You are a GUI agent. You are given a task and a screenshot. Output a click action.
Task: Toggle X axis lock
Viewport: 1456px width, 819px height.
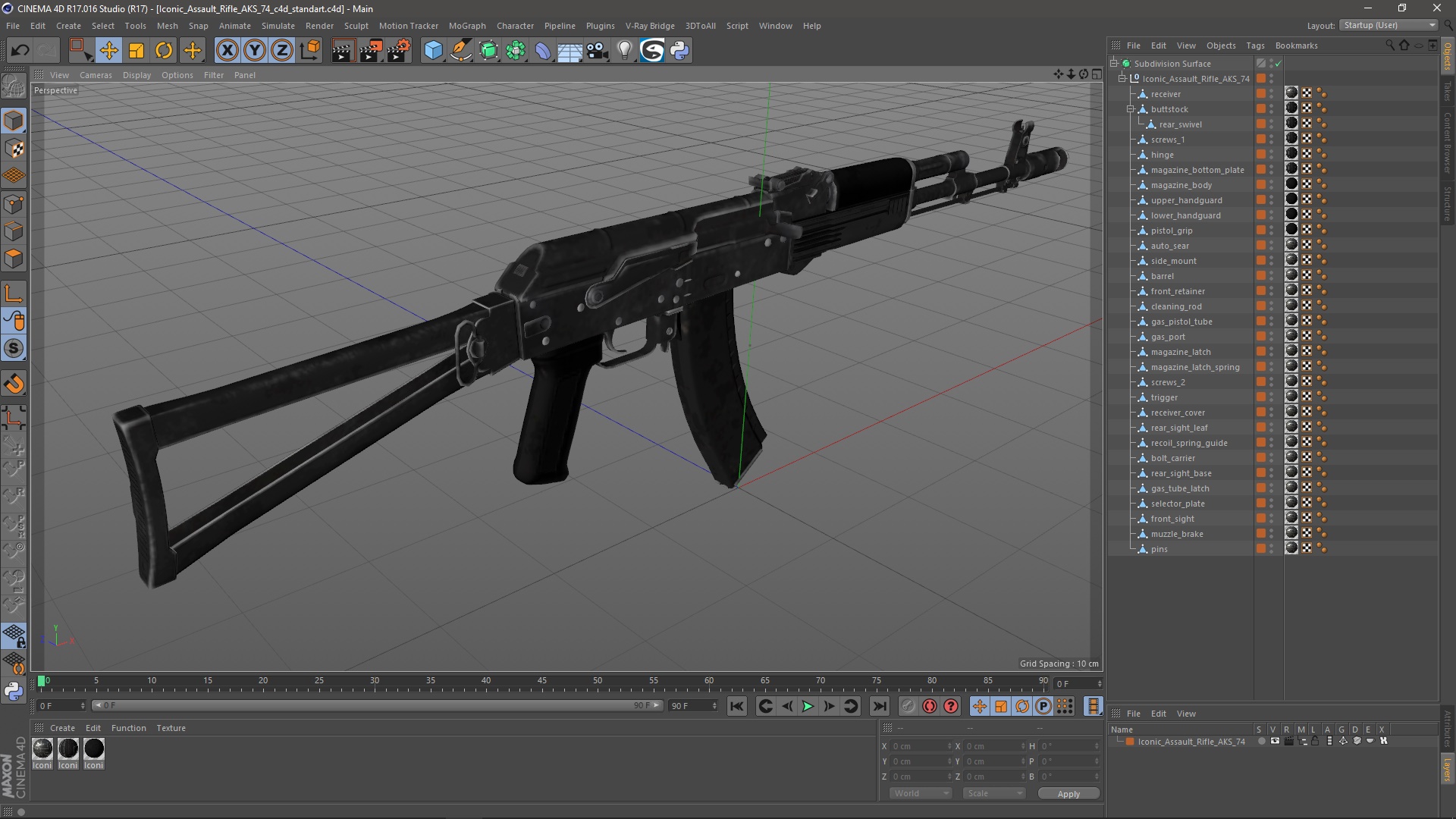tap(227, 51)
